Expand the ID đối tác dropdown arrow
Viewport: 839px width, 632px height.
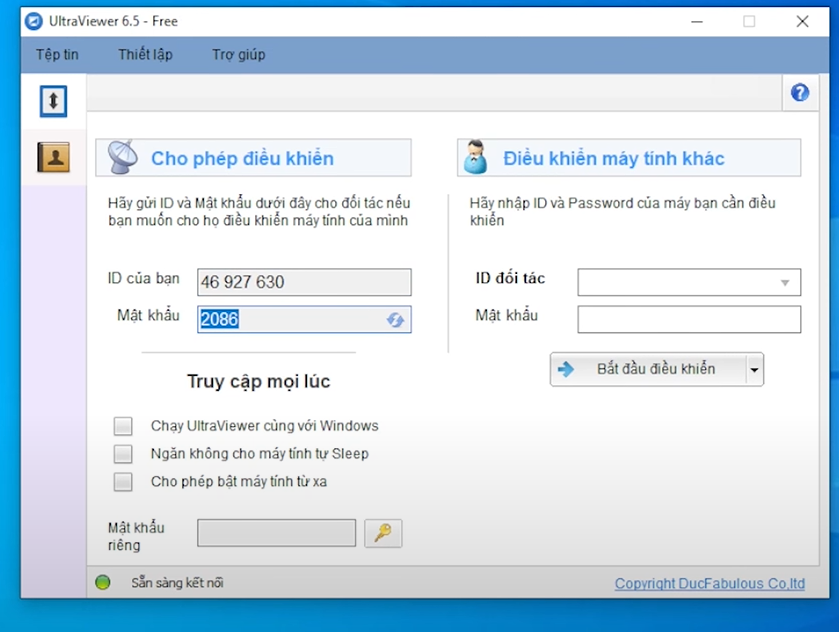pos(785,282)
